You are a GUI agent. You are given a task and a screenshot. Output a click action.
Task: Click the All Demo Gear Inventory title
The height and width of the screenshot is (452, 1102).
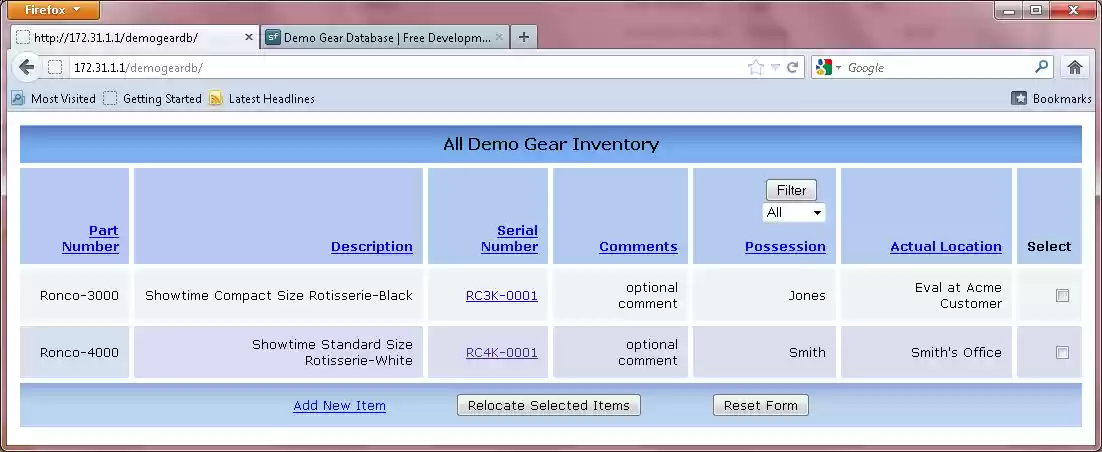551,144
